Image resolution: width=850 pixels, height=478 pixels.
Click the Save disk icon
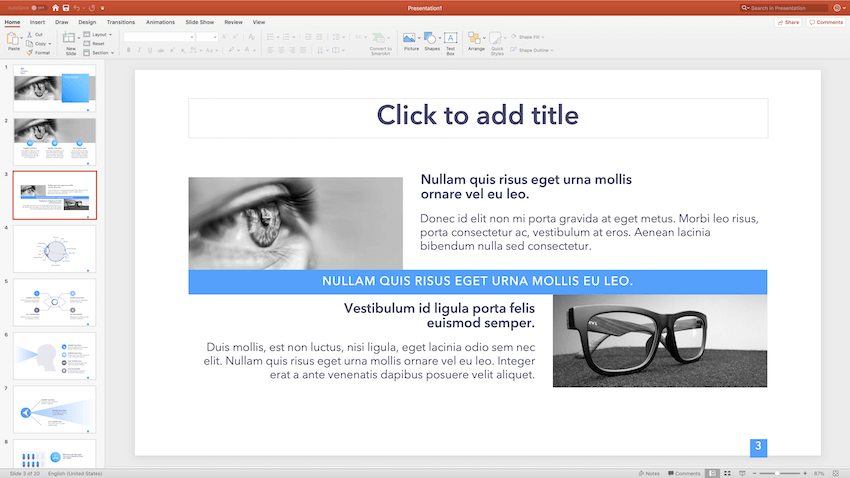click(x=66, y=8)
